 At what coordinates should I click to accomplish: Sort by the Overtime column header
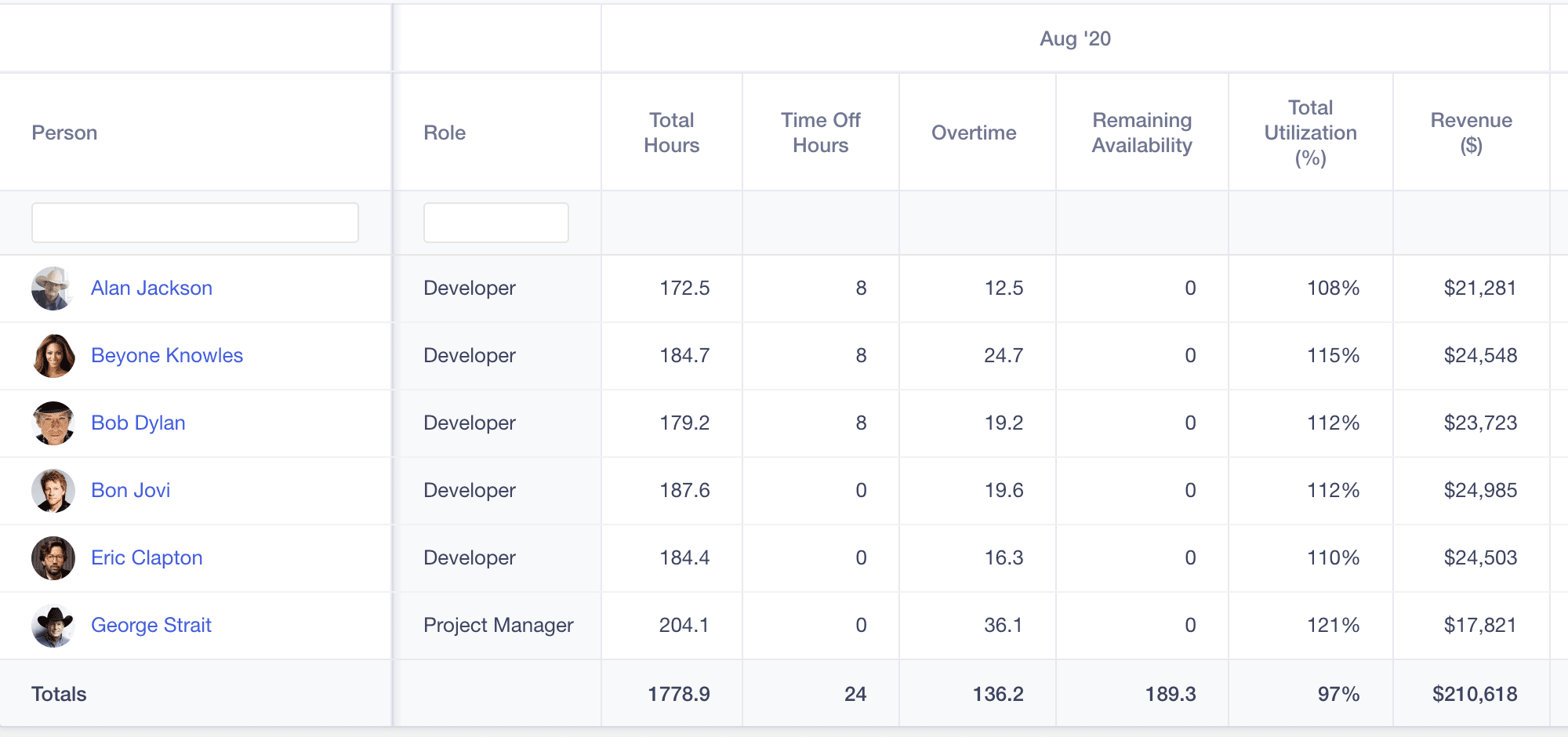click(x=974, y=133)
